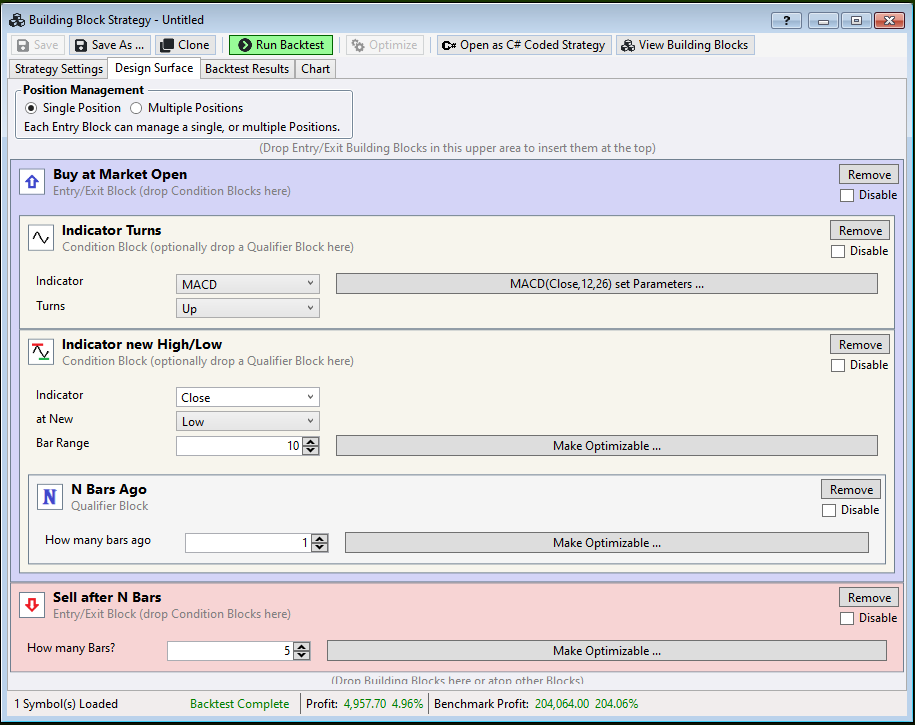Open the at New dropdown set to Low
915x725 pixels.
tap(248, 422)
